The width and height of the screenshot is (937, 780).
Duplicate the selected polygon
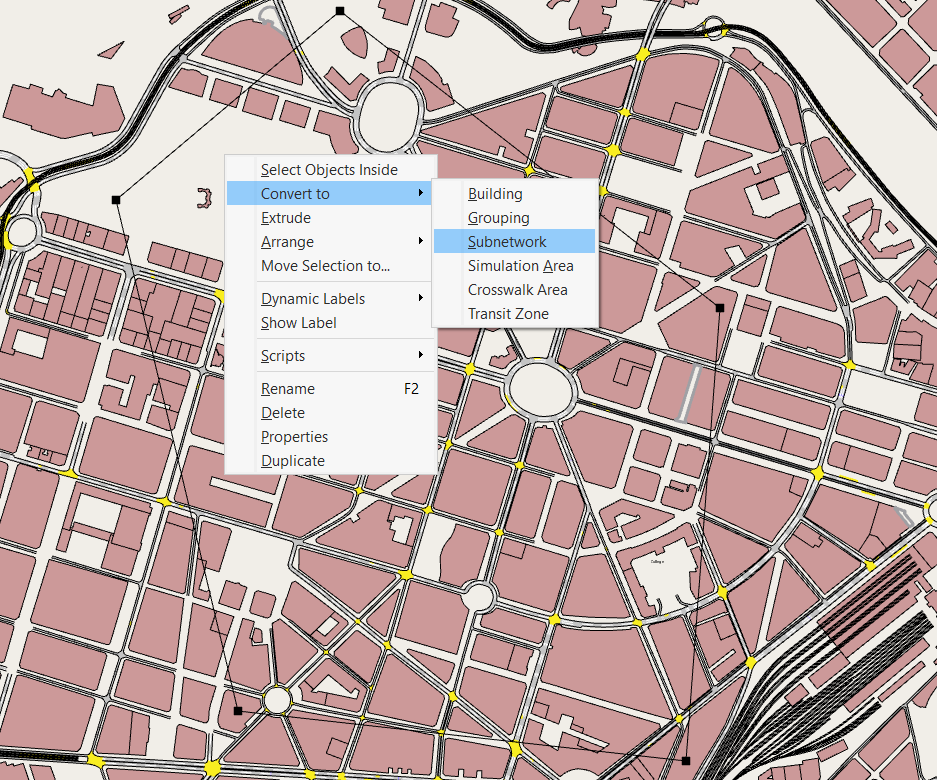pyautogui.click(x=293, y=461)
